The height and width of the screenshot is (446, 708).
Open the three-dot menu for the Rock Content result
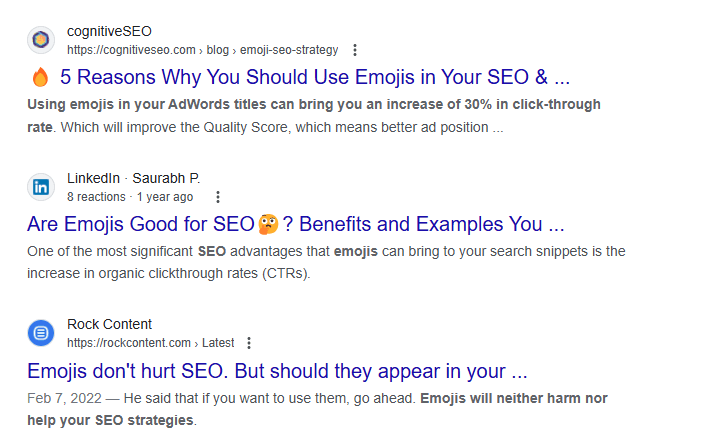tap(249, 343)
